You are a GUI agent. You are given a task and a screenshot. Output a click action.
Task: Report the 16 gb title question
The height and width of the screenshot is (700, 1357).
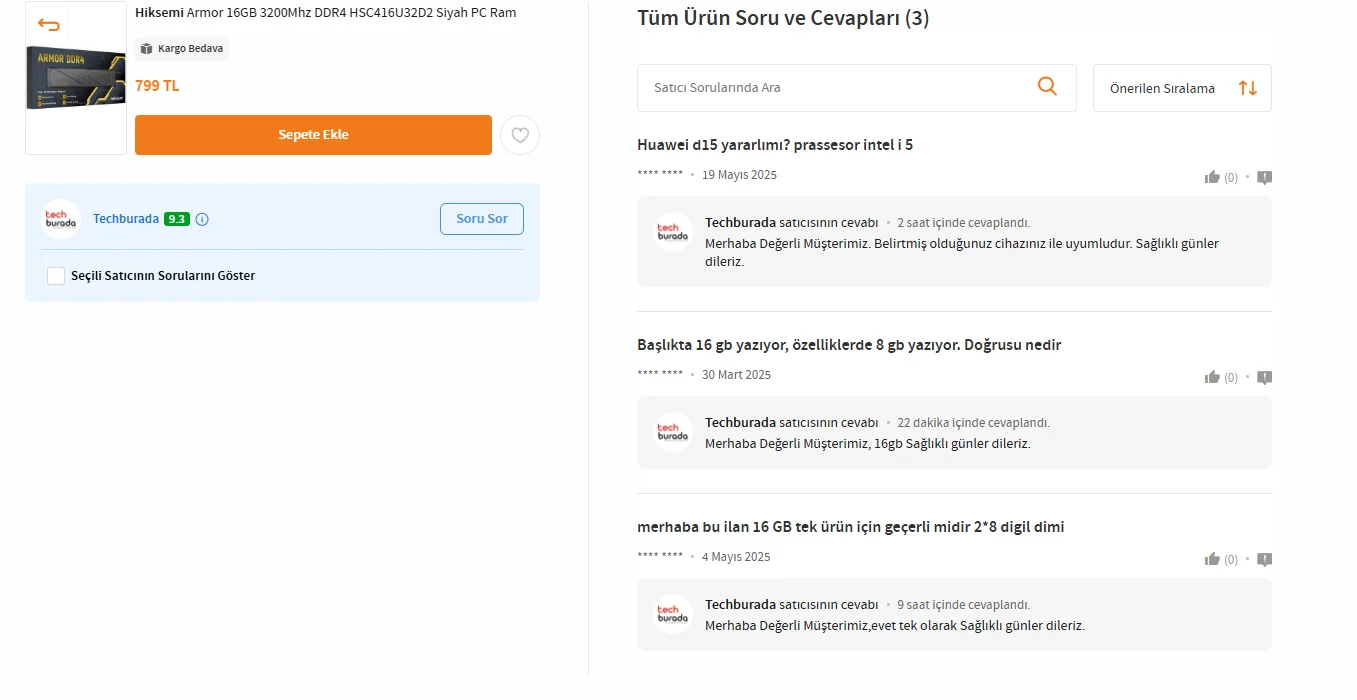(1264, 377)
